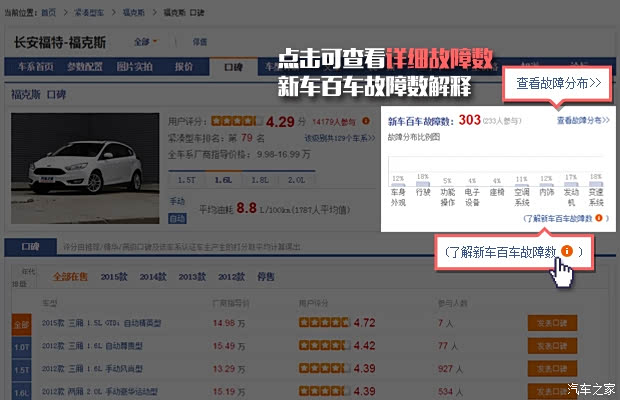Open 查看故障分布>> link beside fault count 303
The image size is (620, 400).
point(583,120)
